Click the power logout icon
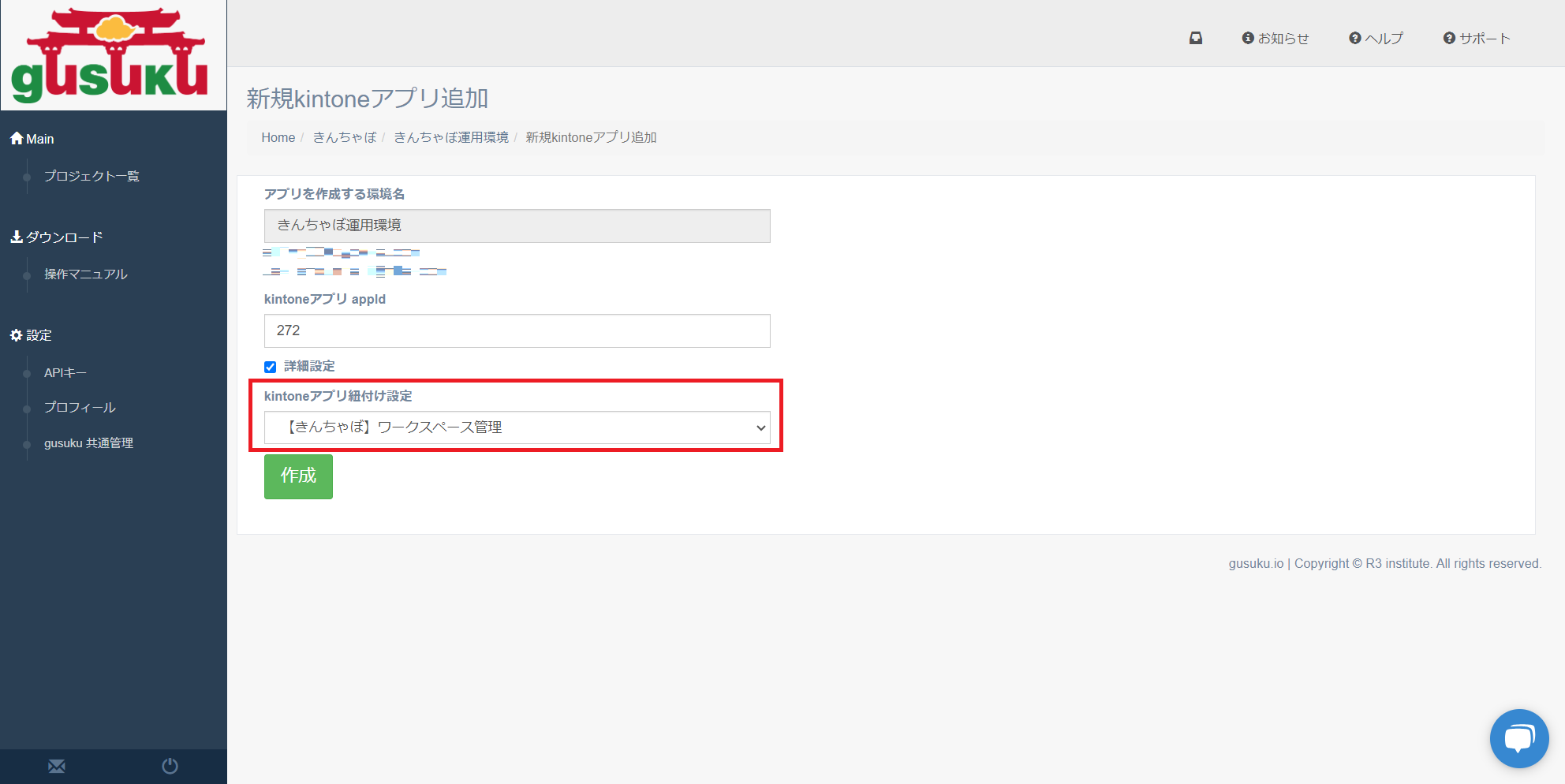 coord(170,766)
